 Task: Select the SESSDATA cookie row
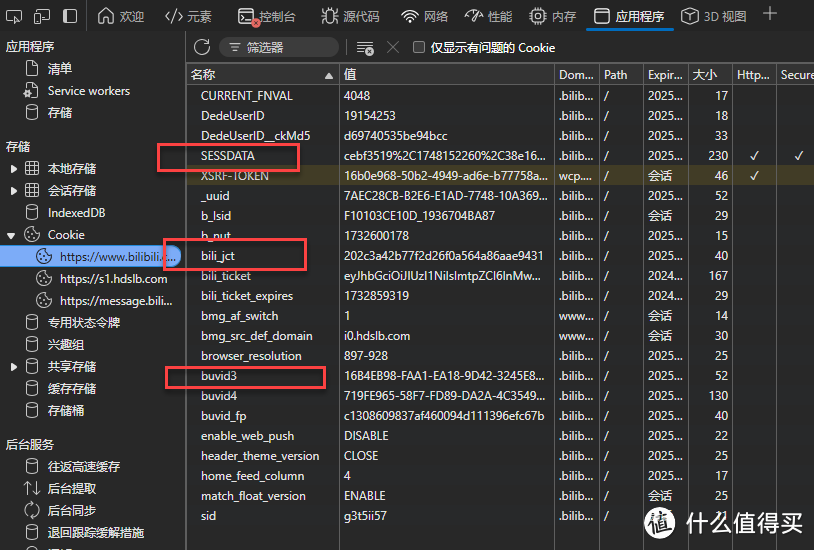pyautogui.click(x=228, y=156)
